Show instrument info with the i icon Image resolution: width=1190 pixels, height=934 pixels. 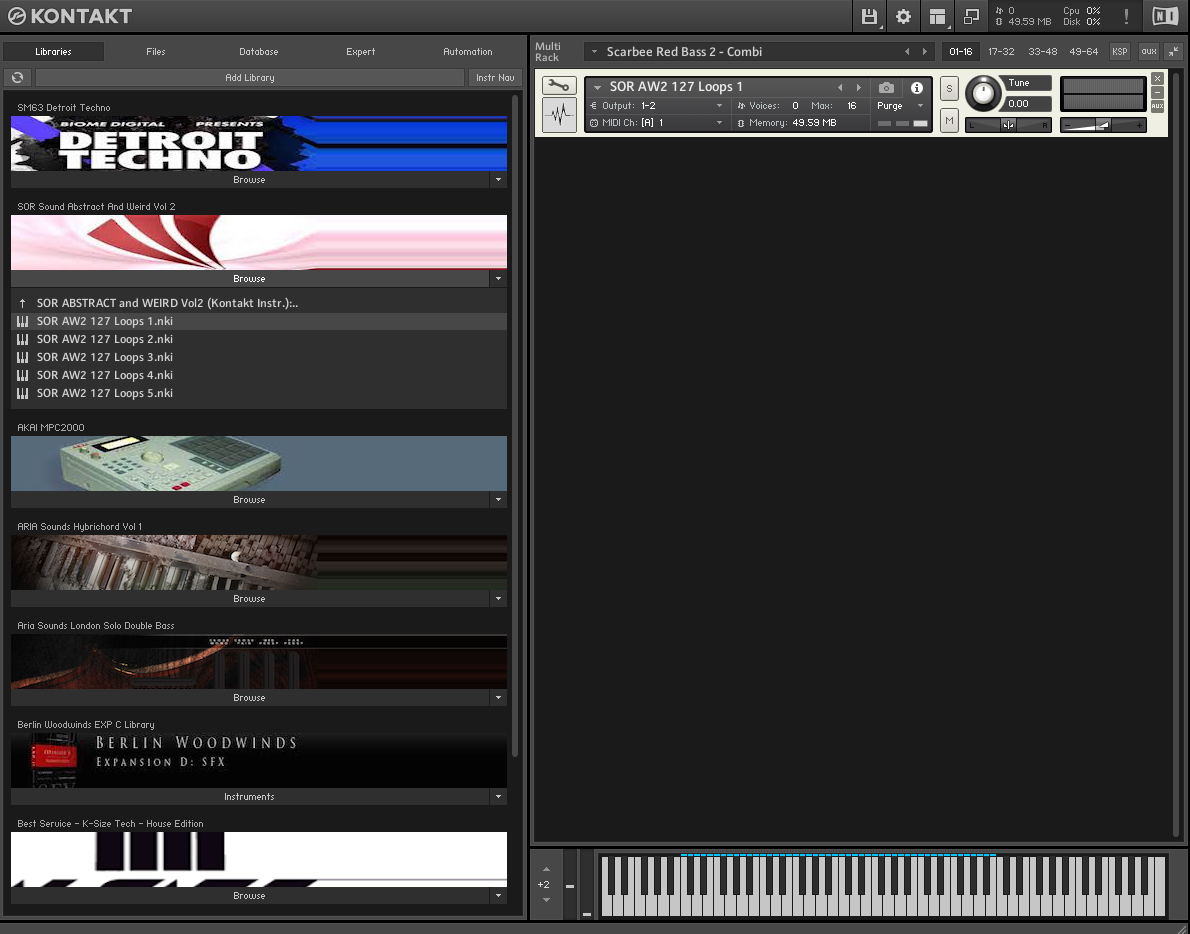(x=917, y=87)
